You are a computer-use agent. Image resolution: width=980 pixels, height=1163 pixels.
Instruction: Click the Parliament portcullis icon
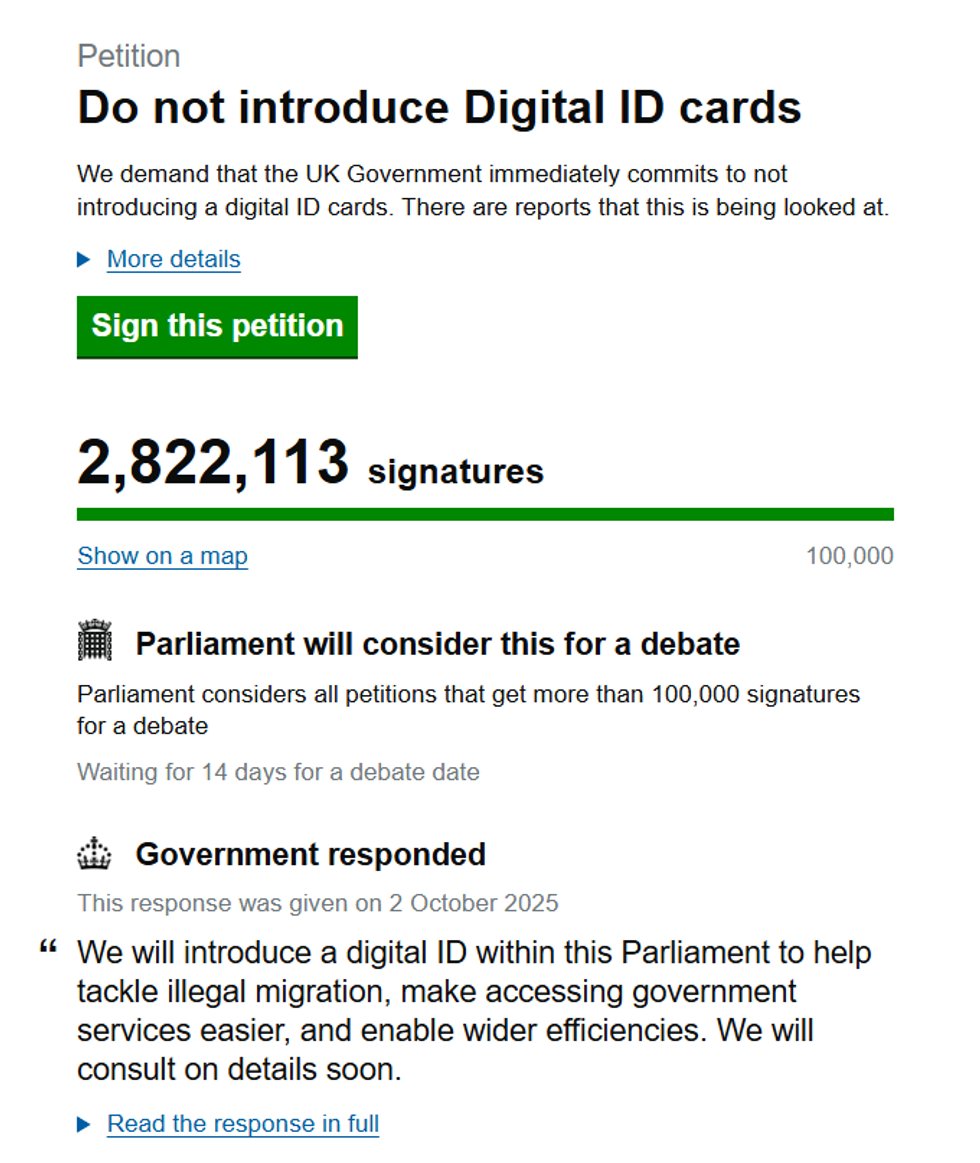click(94, 641)
